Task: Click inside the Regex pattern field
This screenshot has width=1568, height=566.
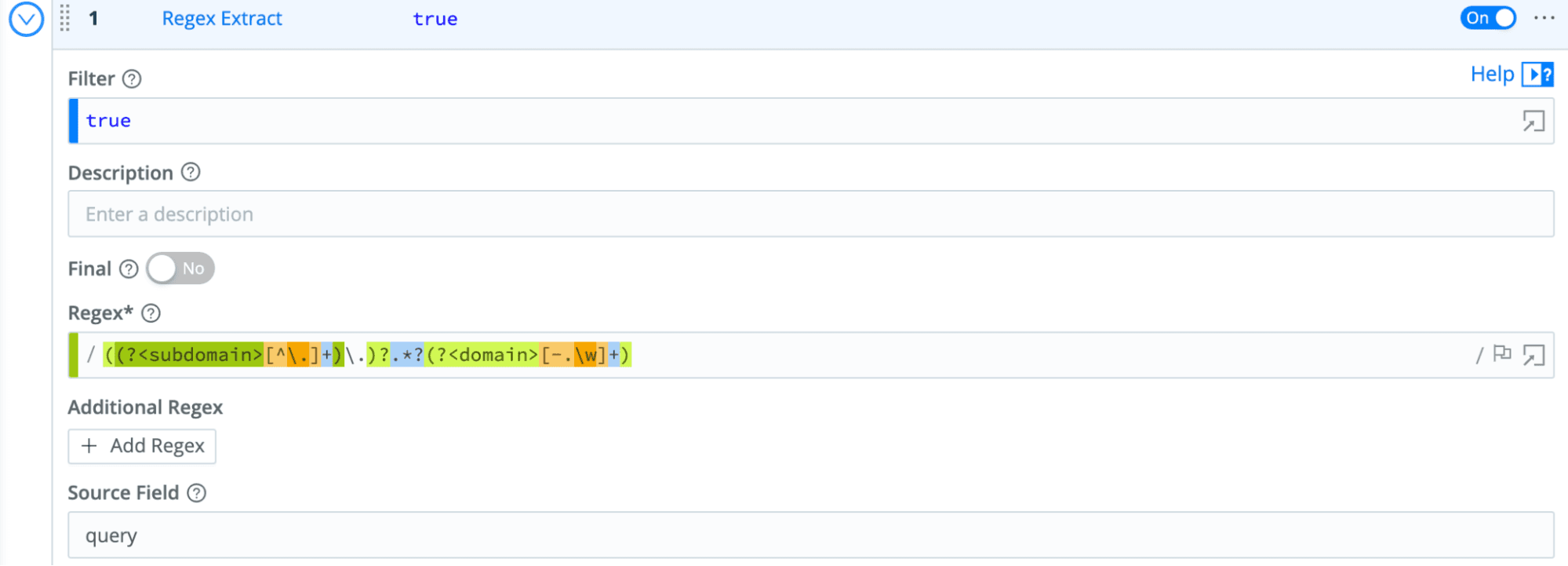Action: (1020, 356)
